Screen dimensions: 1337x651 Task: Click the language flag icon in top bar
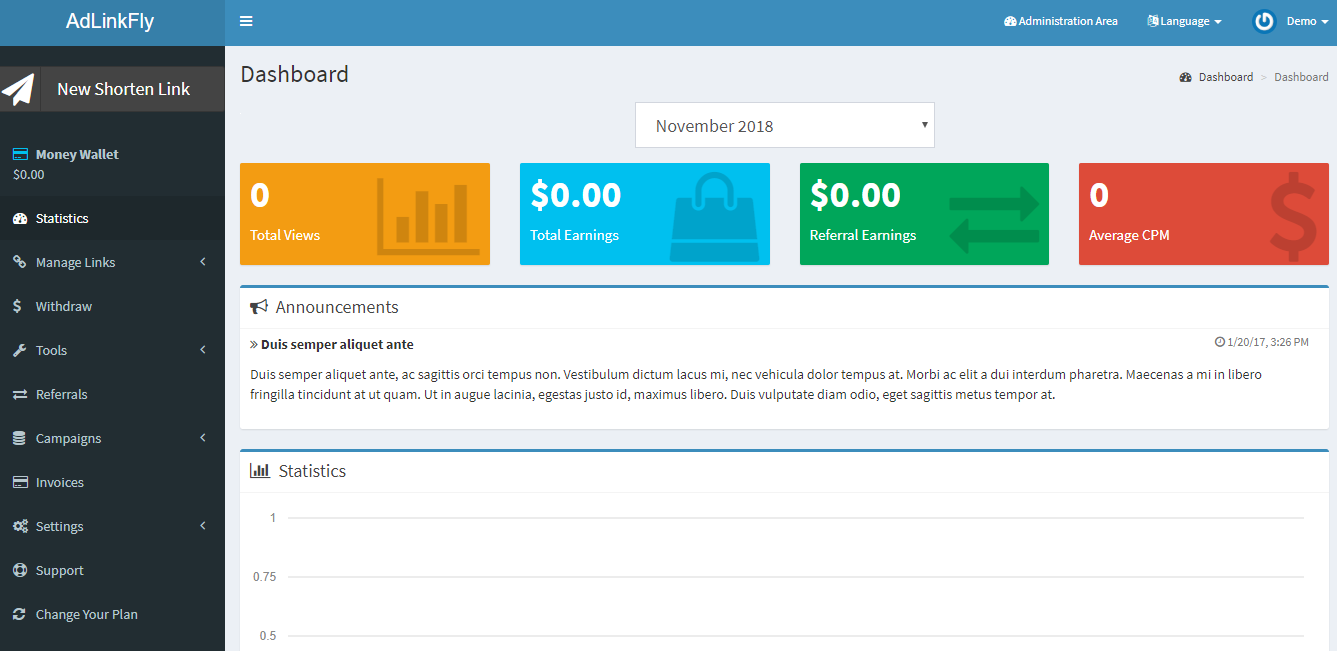click(1153, 21)
